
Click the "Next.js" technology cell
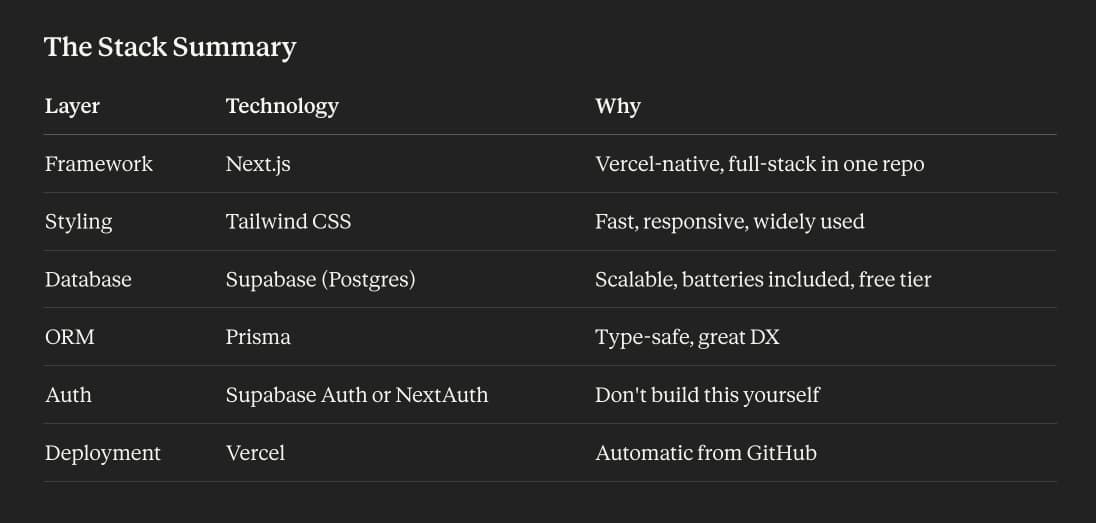tap(258, 164)
